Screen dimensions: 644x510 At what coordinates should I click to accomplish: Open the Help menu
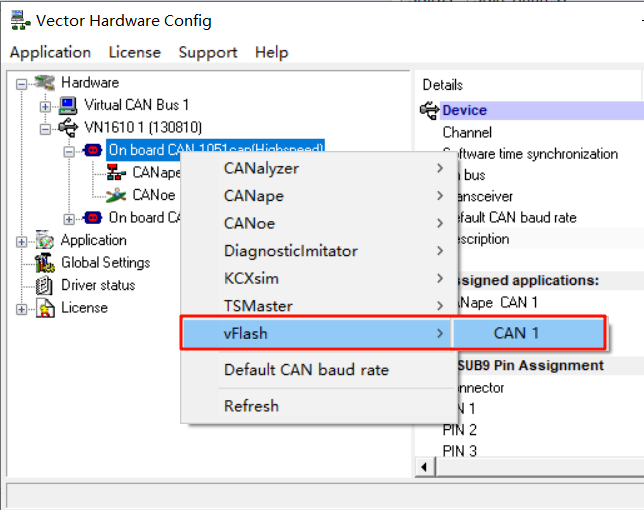pyautogui.click(x=271, y=52)
